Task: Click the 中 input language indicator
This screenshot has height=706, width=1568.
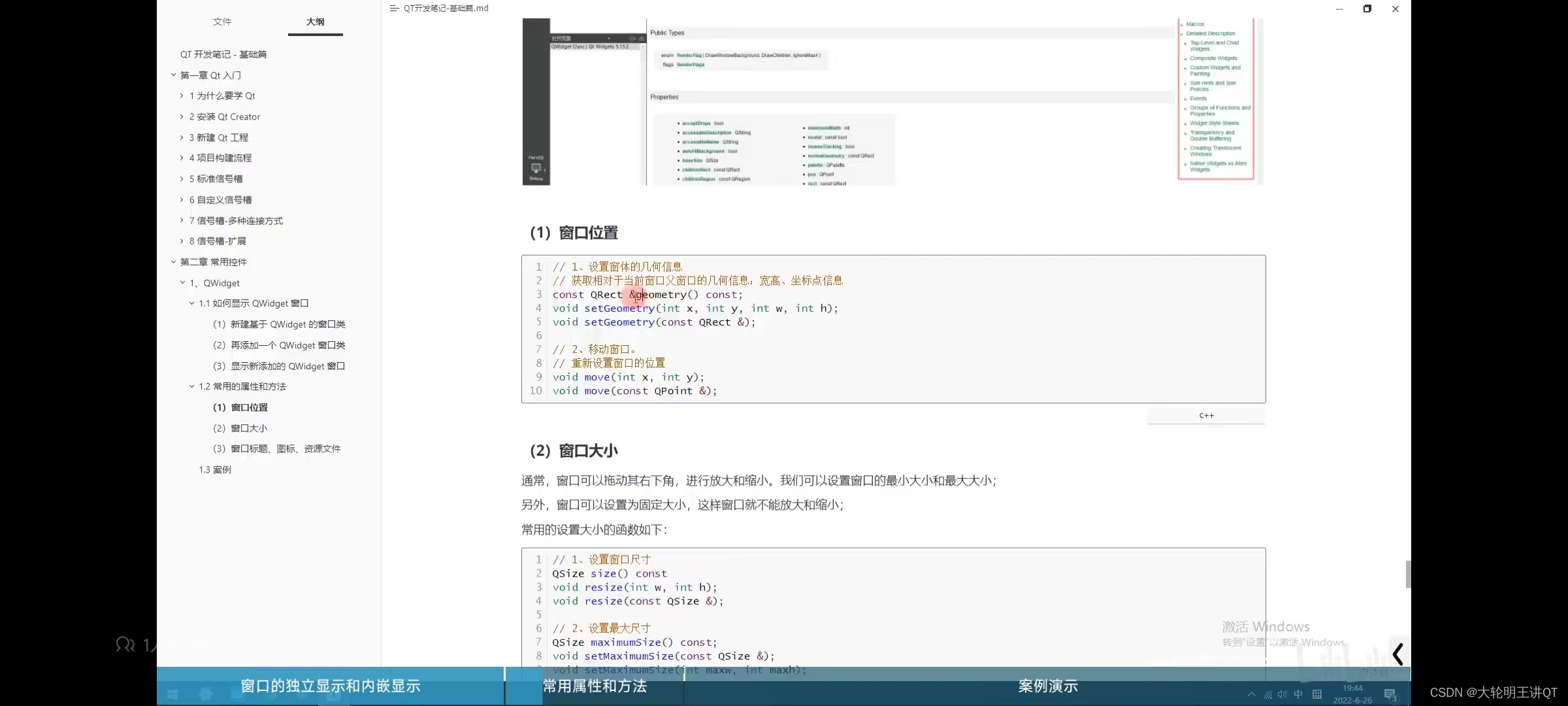Action: click(x=1298, y=694)
